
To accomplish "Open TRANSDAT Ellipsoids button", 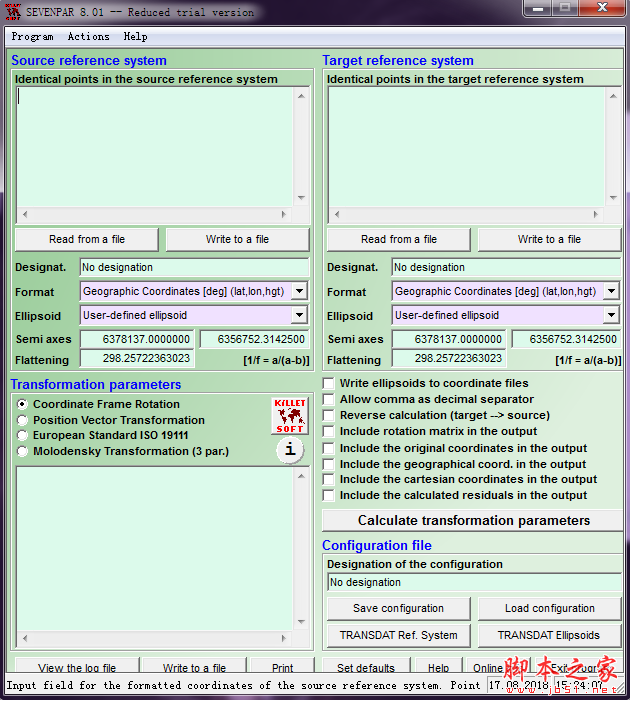I will coord(549,635).
